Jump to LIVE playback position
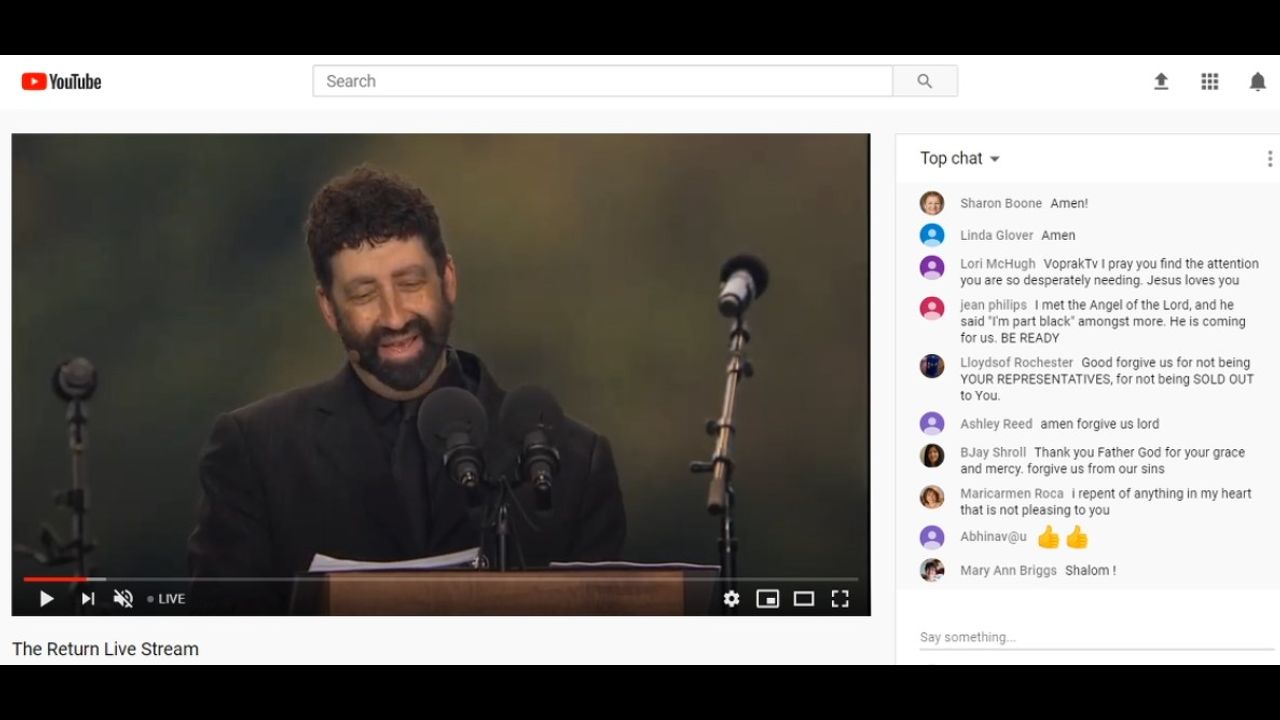The width and height of the screenshot is (1280, 720). click(x=166, y=599)
